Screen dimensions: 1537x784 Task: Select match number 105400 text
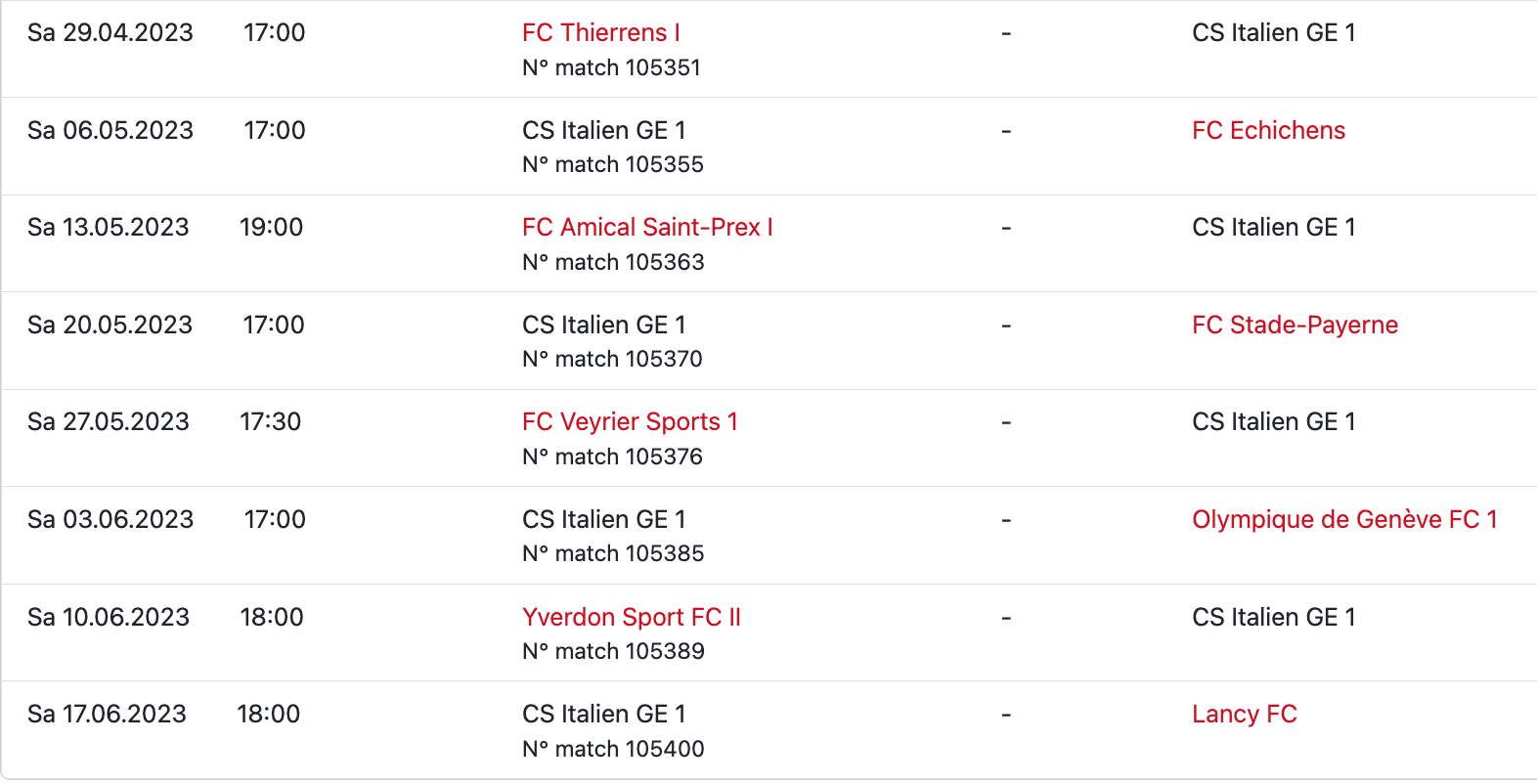coord(613,750)
